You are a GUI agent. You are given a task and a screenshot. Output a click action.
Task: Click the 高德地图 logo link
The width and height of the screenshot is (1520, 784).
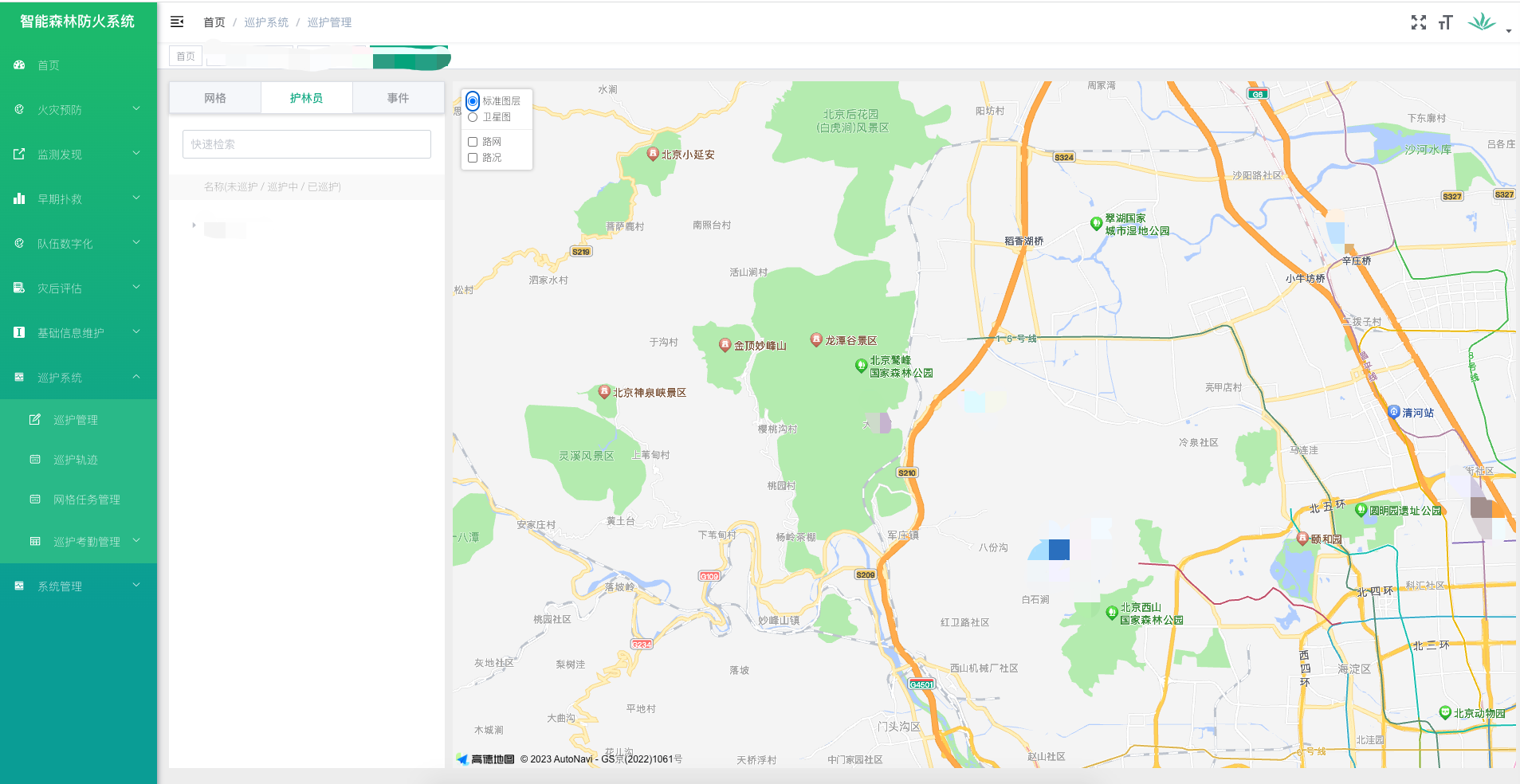(485, 759)
